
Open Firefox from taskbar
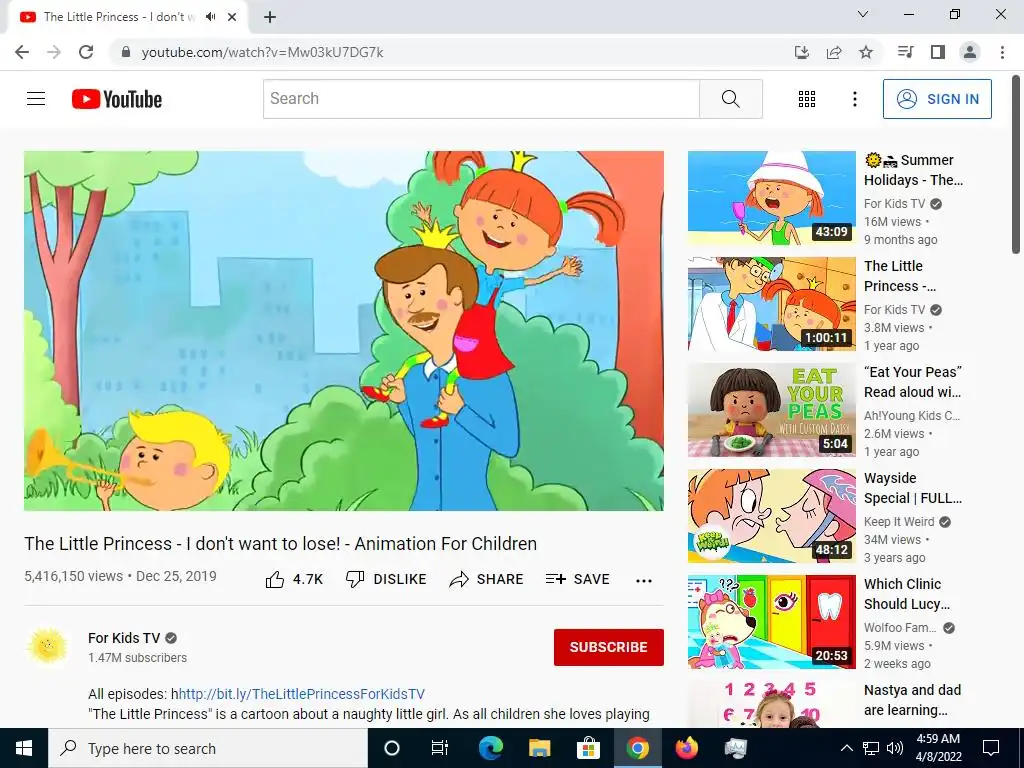pyautogui.click(x=686, y=748)
